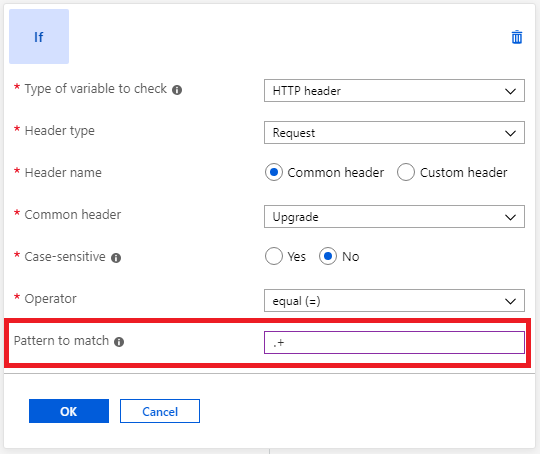Delete the condition with the trash icon

click(x=517, y=37)
